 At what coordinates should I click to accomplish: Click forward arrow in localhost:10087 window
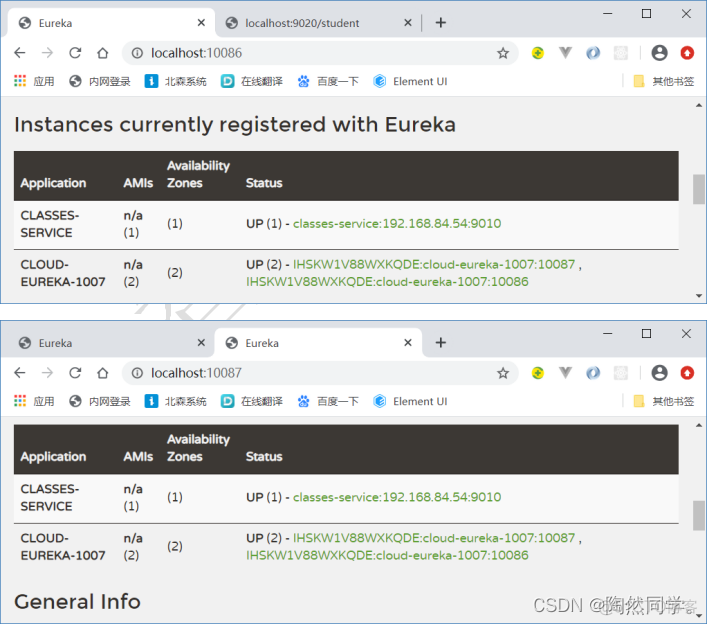tap(47, 373)
